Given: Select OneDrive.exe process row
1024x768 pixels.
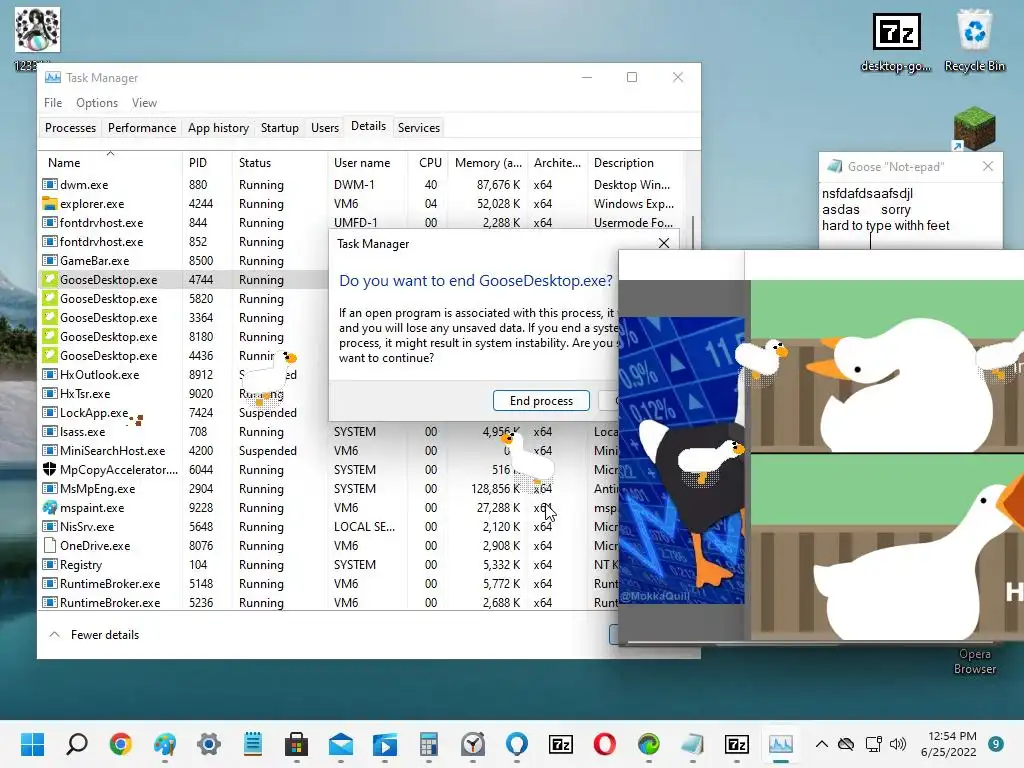Looking at the screenshot, I should (x=328, y=545).
